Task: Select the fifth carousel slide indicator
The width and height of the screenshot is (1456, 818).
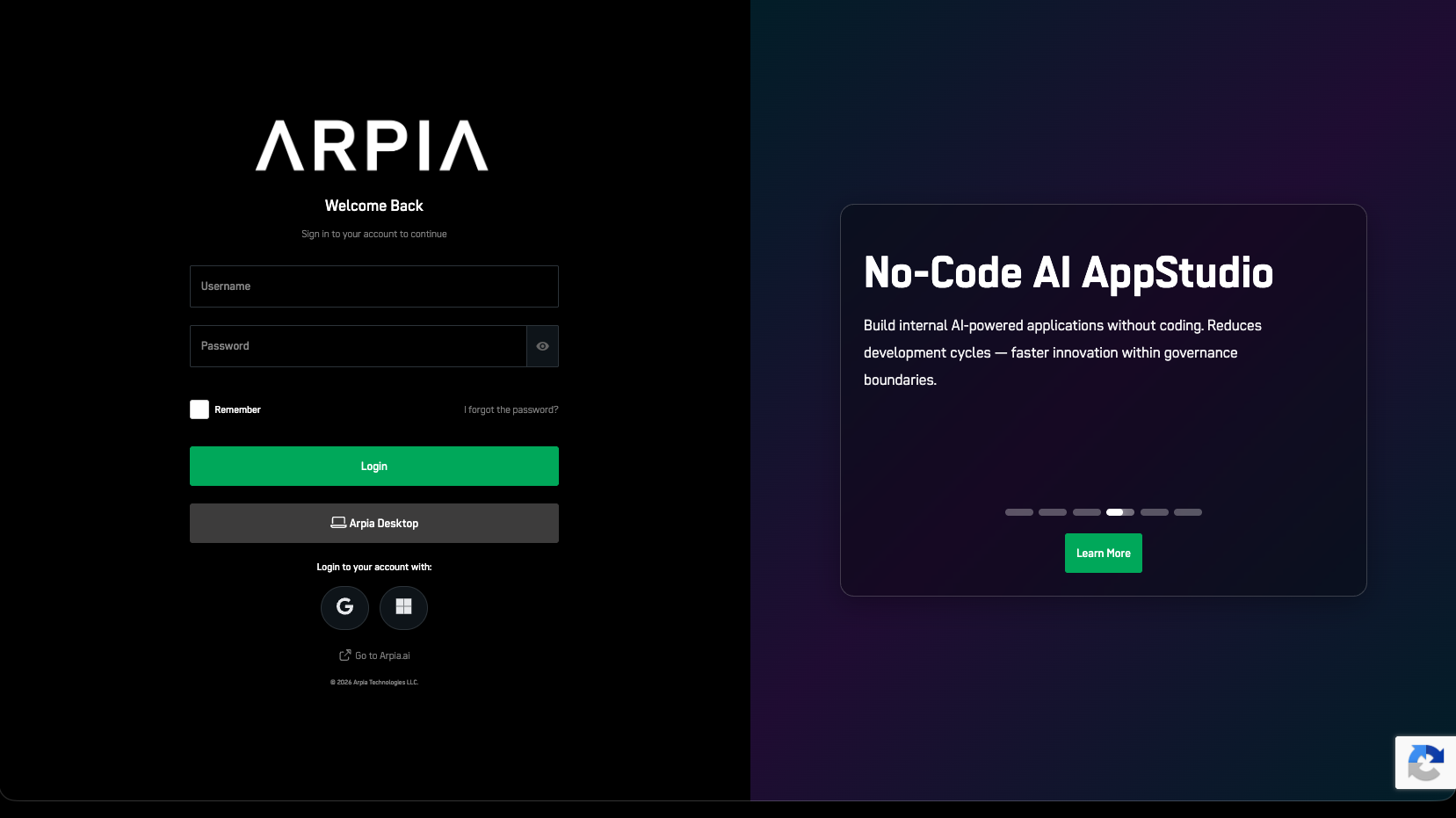Action: [x=1155, y=512]
